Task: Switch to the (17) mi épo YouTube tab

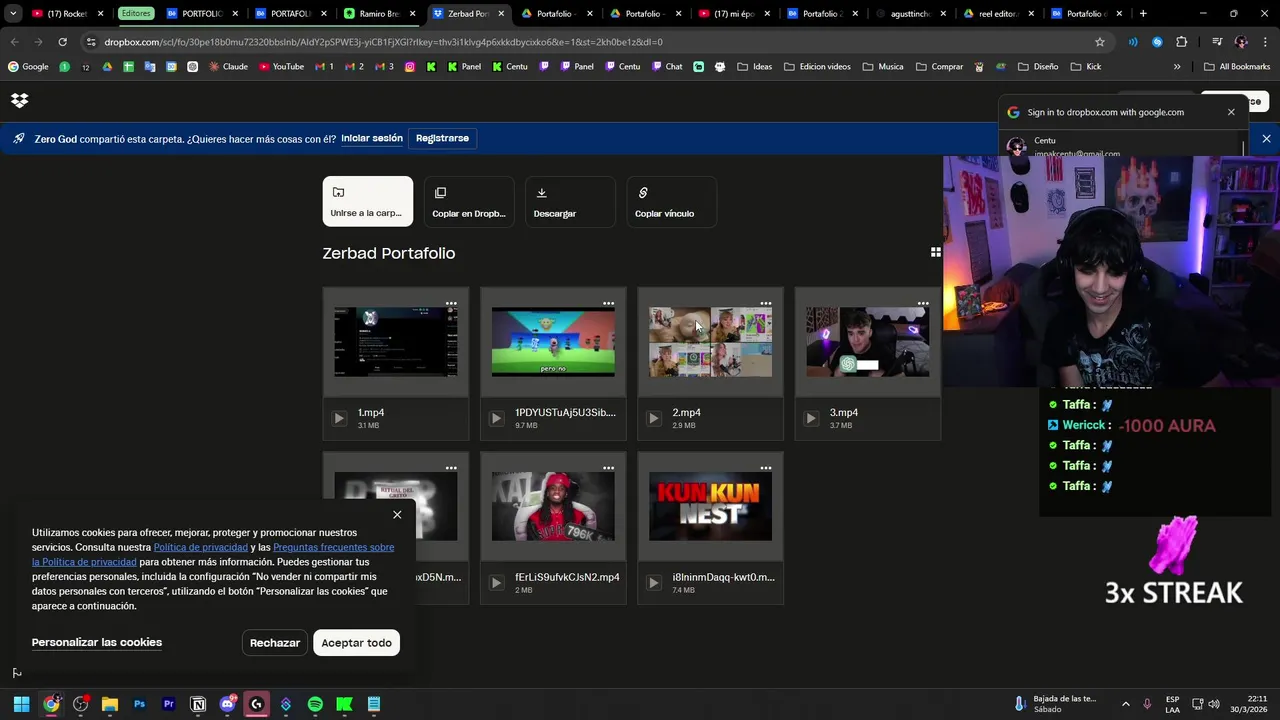Action: 732,14
